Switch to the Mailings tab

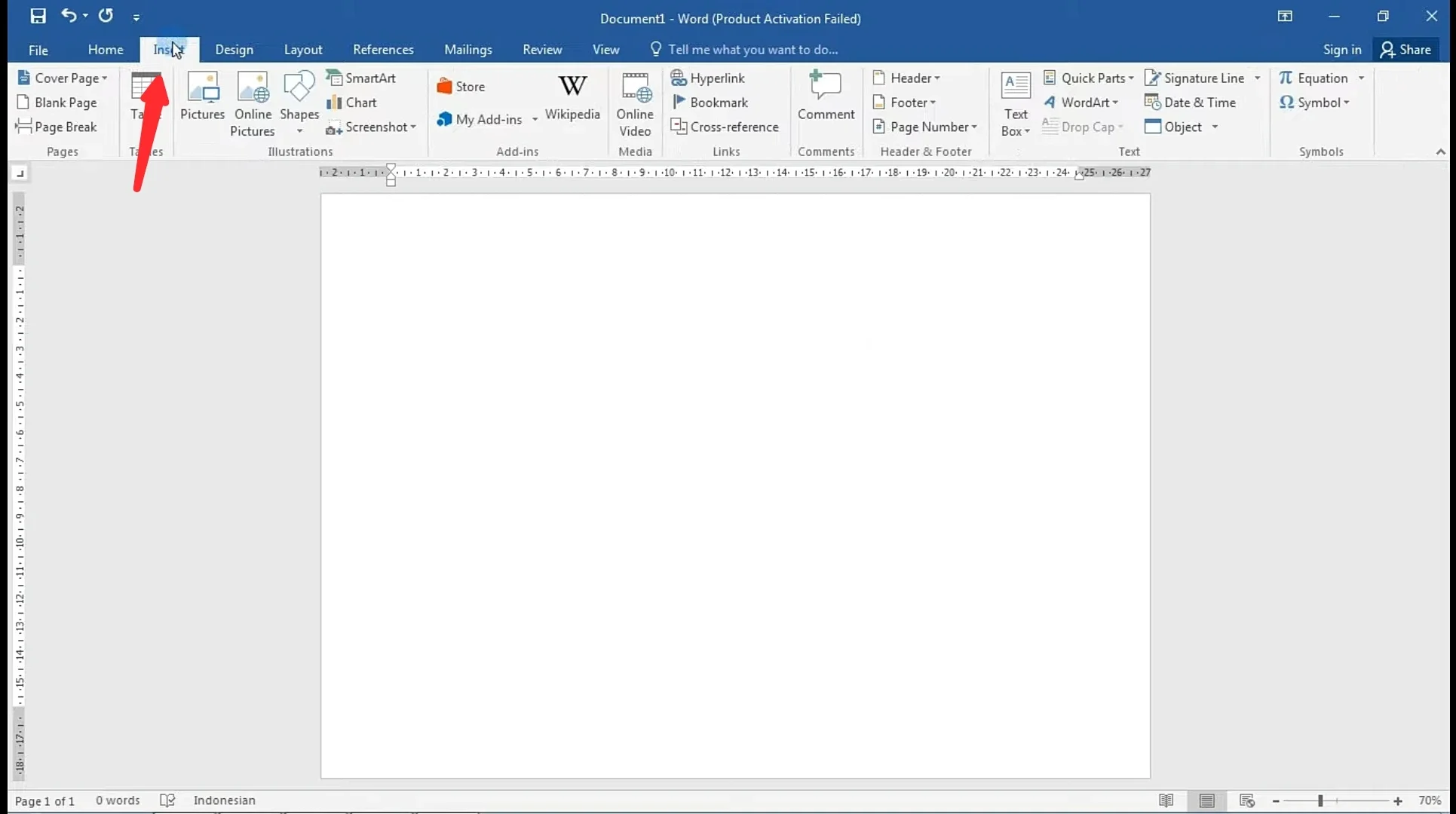click(468, 50)
